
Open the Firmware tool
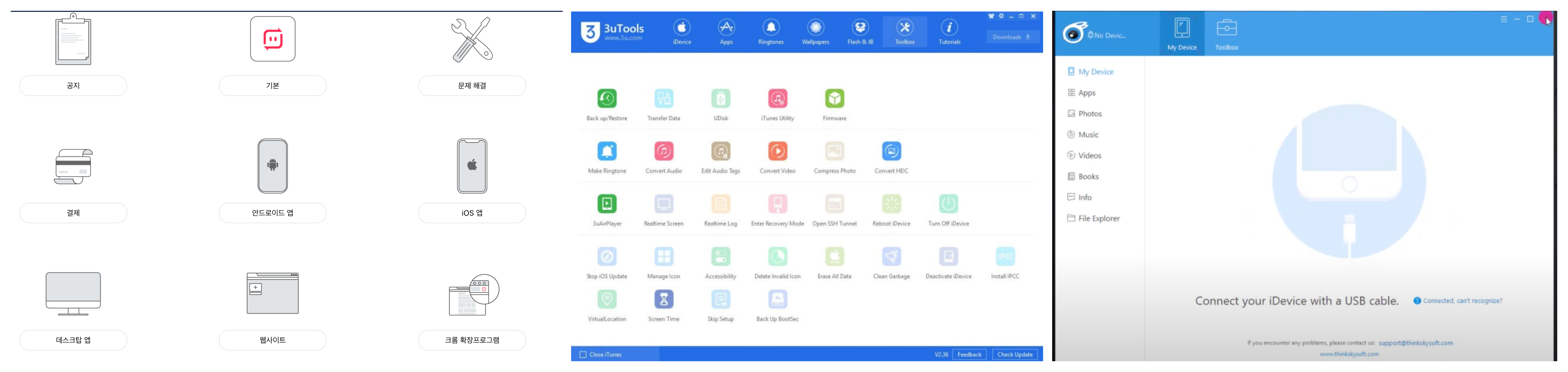click(834, 99)
